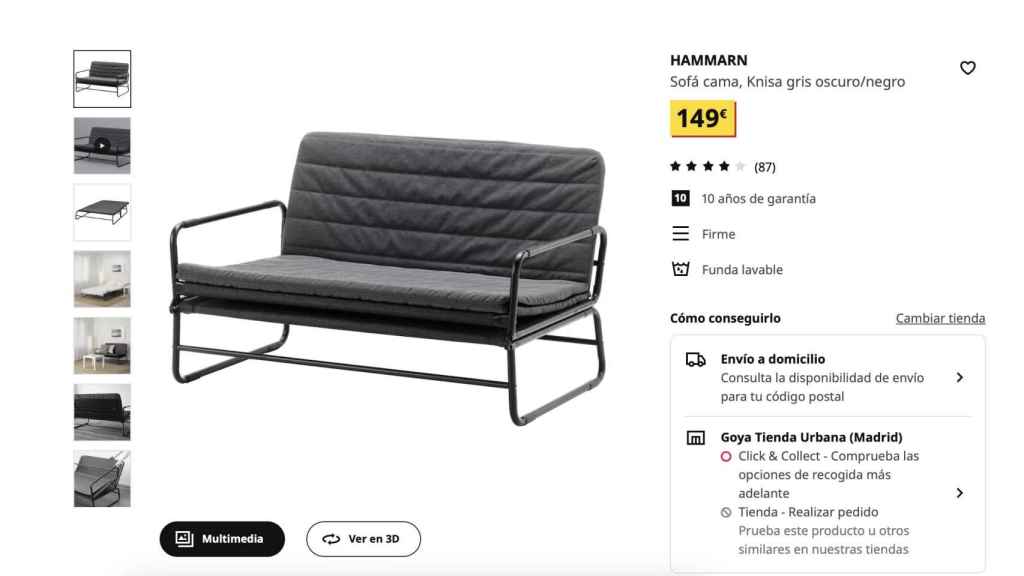
Task: Select the last folding mechanism thumbnail
Action: 102,479
